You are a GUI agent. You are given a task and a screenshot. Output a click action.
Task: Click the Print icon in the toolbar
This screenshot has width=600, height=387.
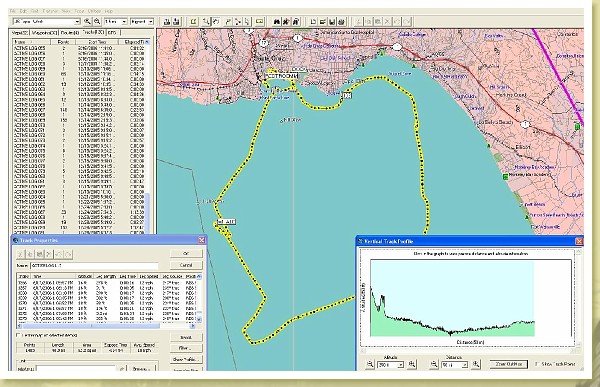(342, 22)
